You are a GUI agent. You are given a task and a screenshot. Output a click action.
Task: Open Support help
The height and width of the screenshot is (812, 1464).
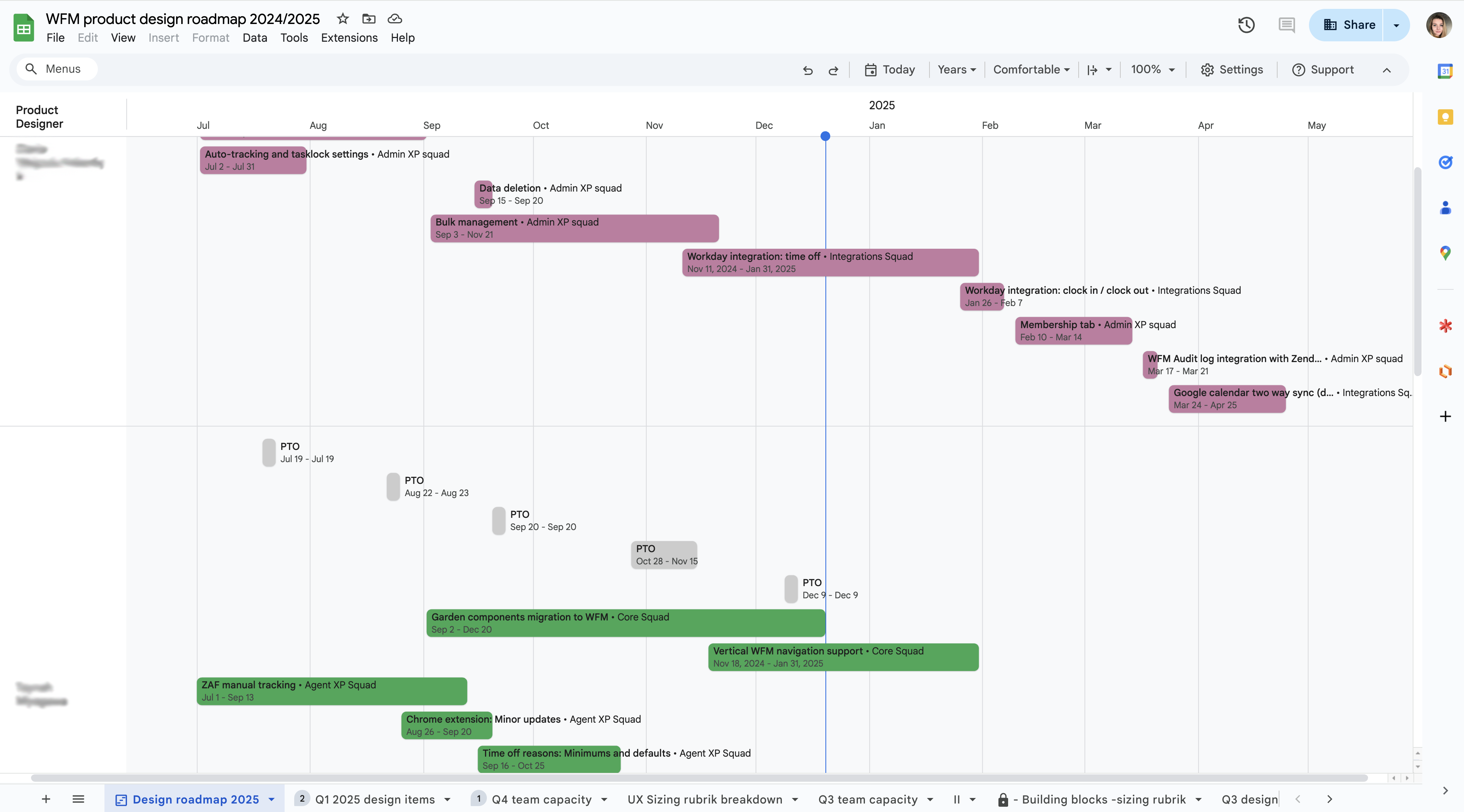pyautogui.click(x=1323, y=70)
